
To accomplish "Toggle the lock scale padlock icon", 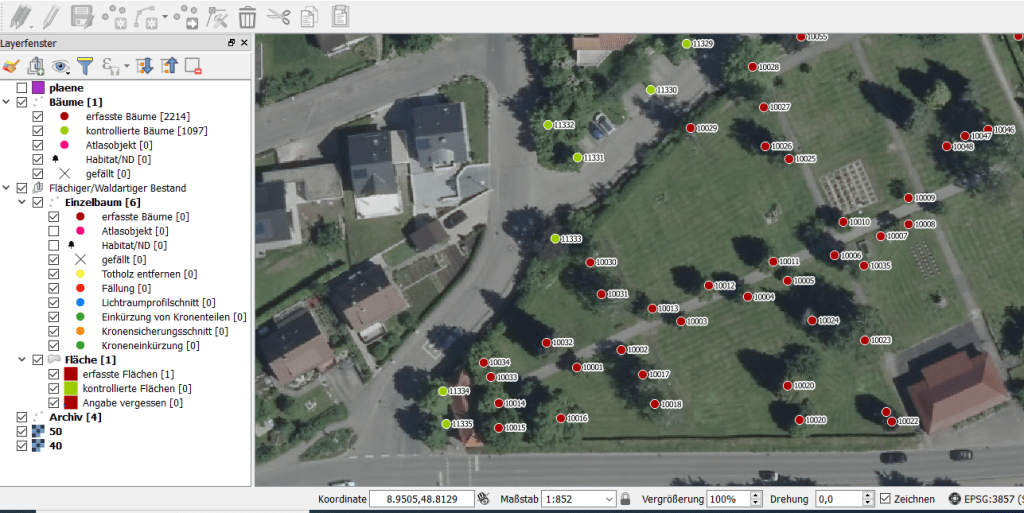I will 625,499.
